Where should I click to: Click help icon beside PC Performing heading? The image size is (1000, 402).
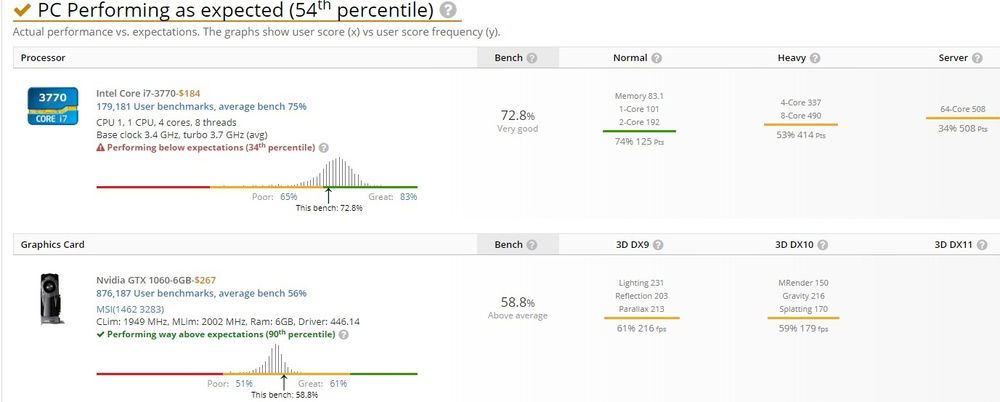pos(447,11)
